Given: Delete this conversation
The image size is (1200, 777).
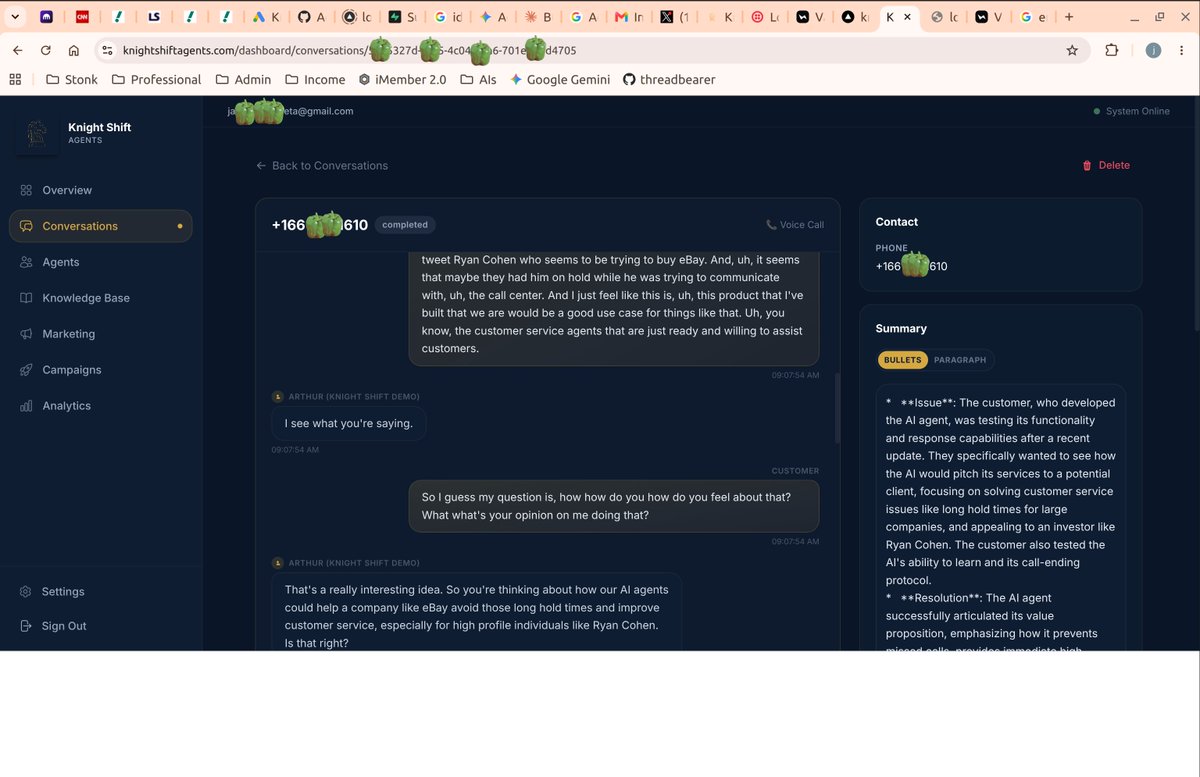Looking at the screenshot, I should 1106,166.
